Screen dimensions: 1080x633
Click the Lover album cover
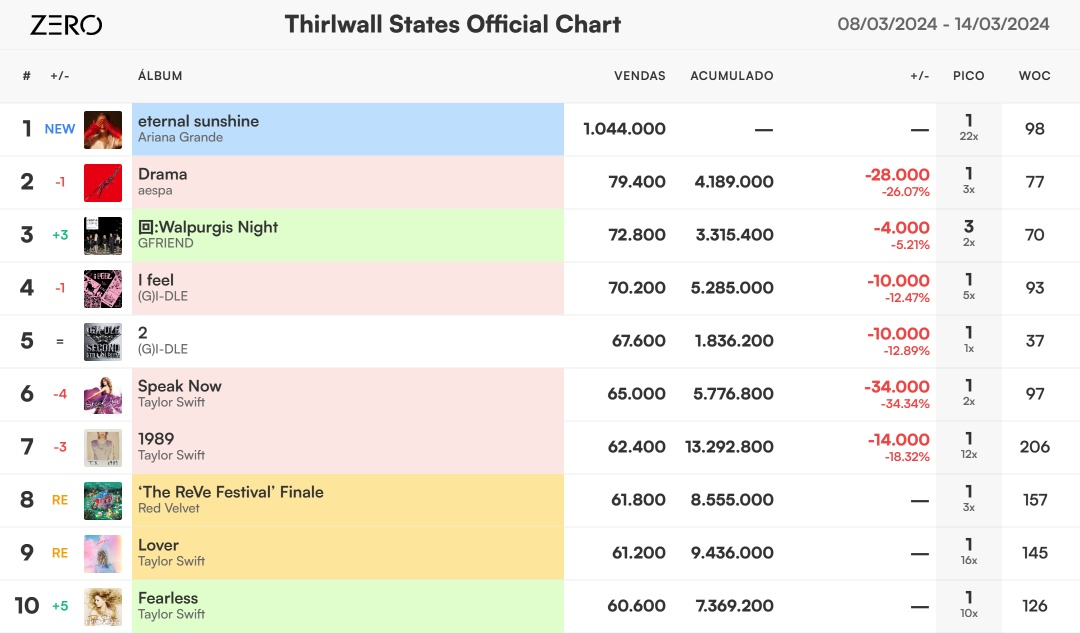103,554
